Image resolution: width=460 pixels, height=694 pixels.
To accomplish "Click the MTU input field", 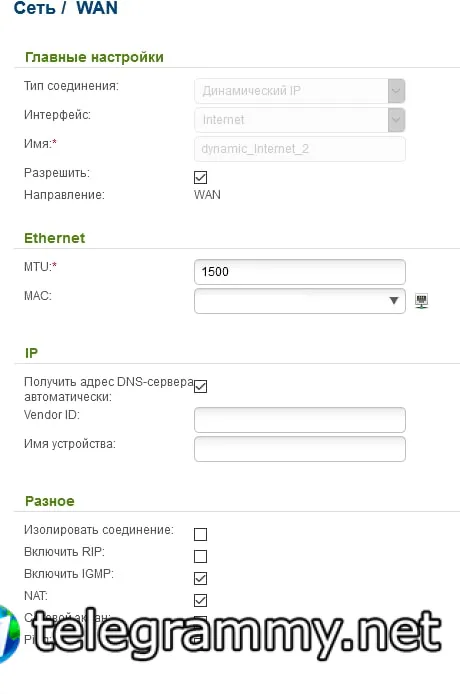I will point(300,272).
